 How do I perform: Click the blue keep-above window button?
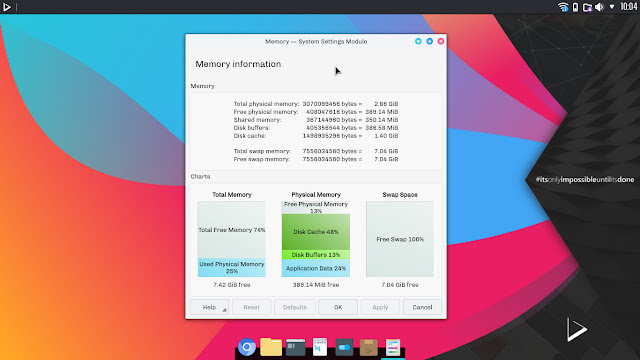429,41
